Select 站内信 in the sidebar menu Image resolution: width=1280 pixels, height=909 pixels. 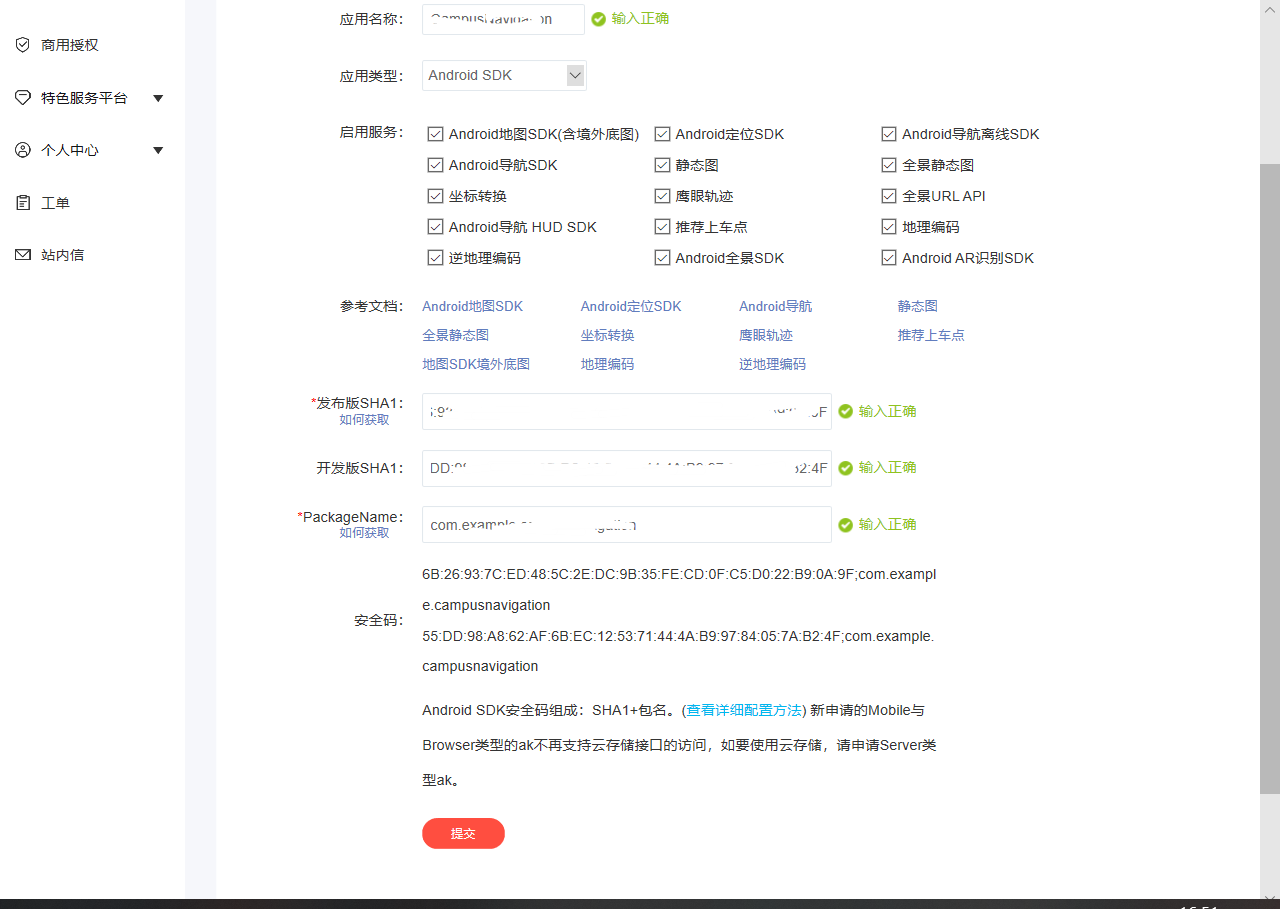[61, 254]
